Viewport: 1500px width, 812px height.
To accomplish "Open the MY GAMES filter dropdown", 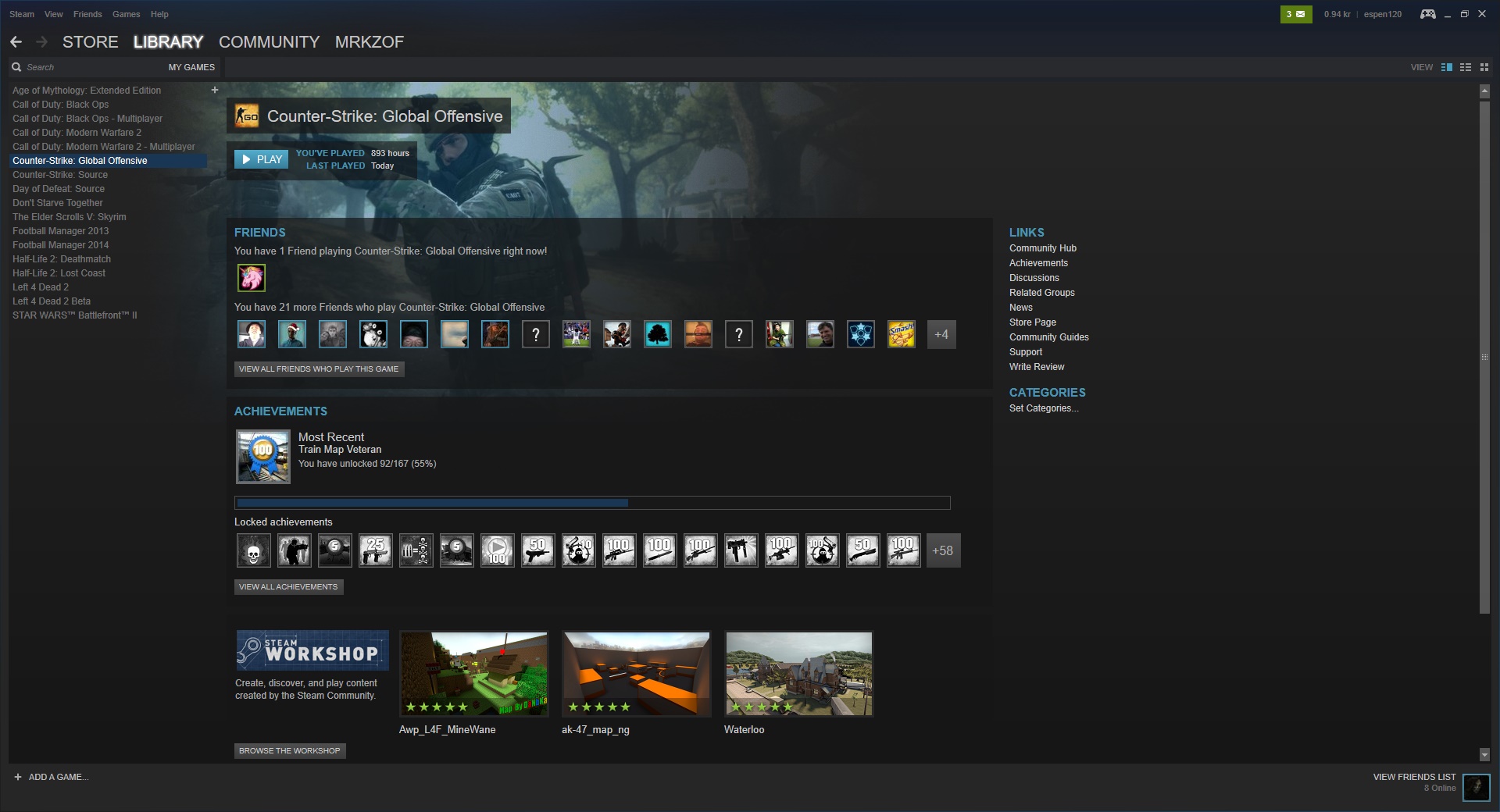I will 191,67.
